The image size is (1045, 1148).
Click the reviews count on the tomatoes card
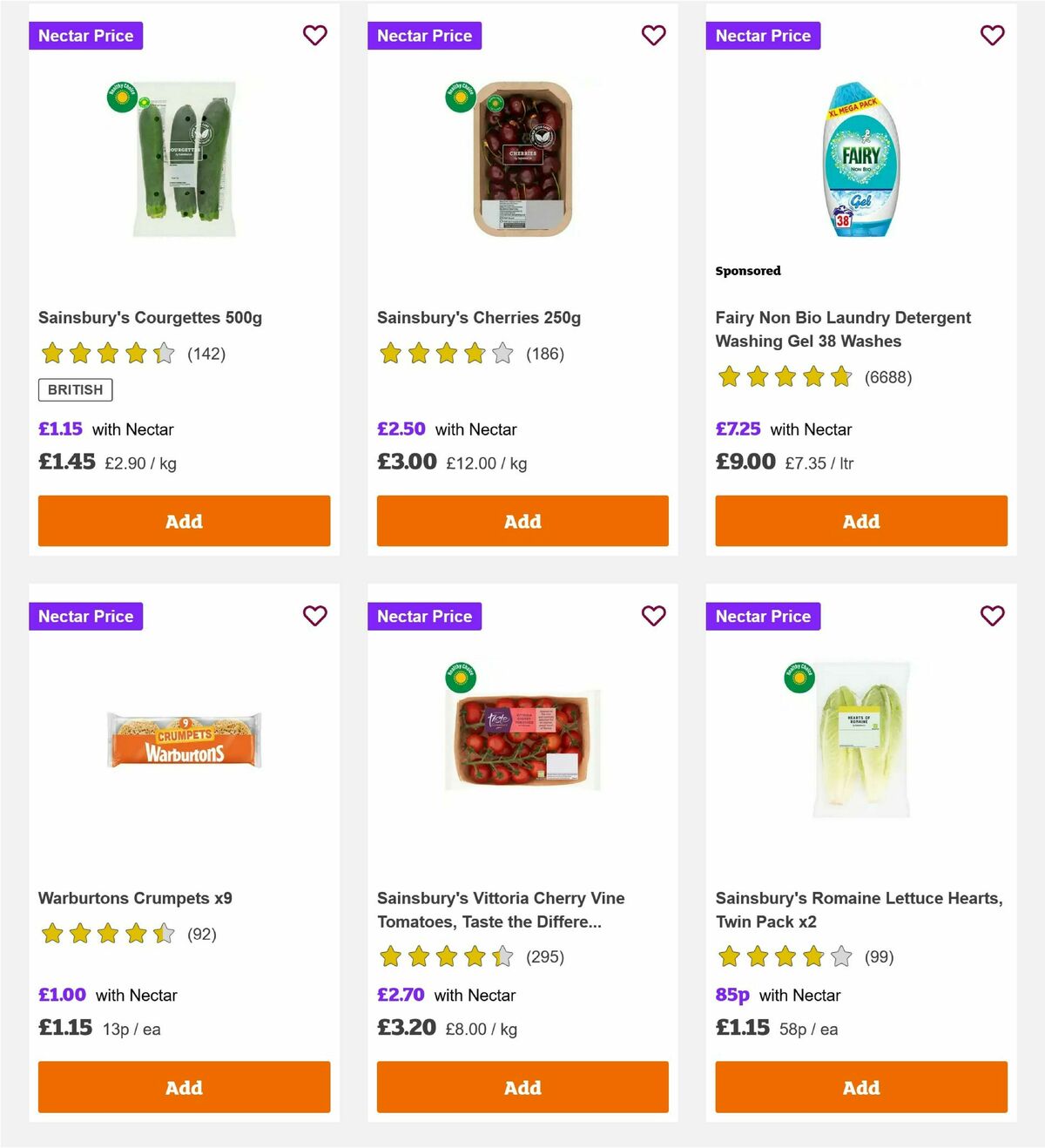[543, 957]
